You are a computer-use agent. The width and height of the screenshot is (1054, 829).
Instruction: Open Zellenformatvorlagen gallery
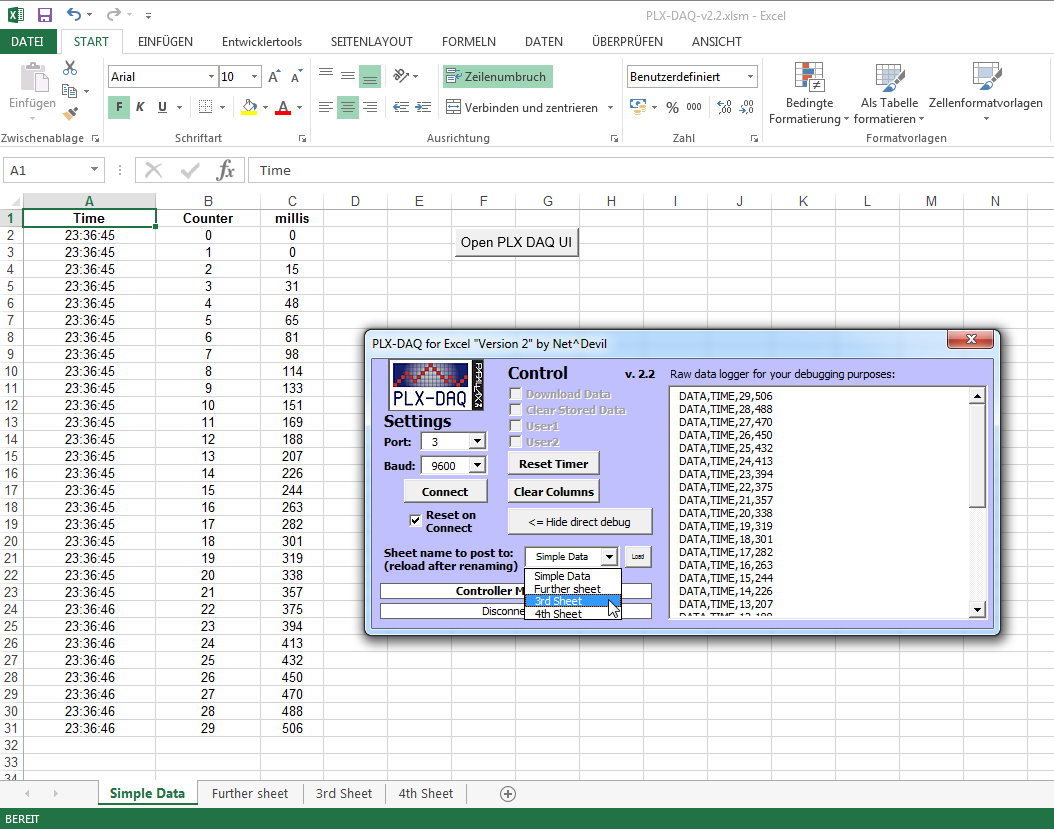tap(985, 93)
